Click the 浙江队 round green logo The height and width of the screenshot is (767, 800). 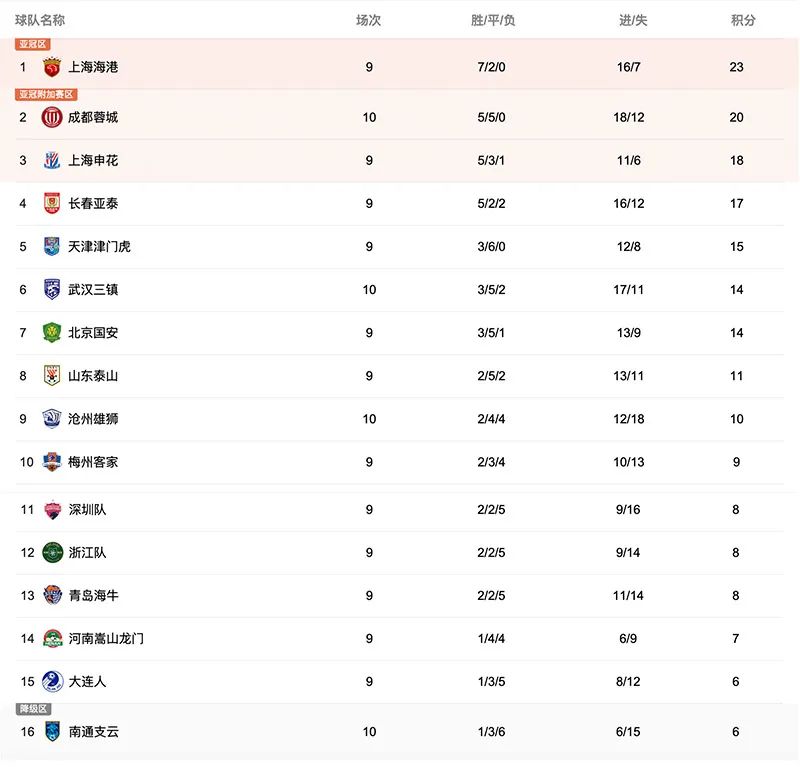[52, 552]
